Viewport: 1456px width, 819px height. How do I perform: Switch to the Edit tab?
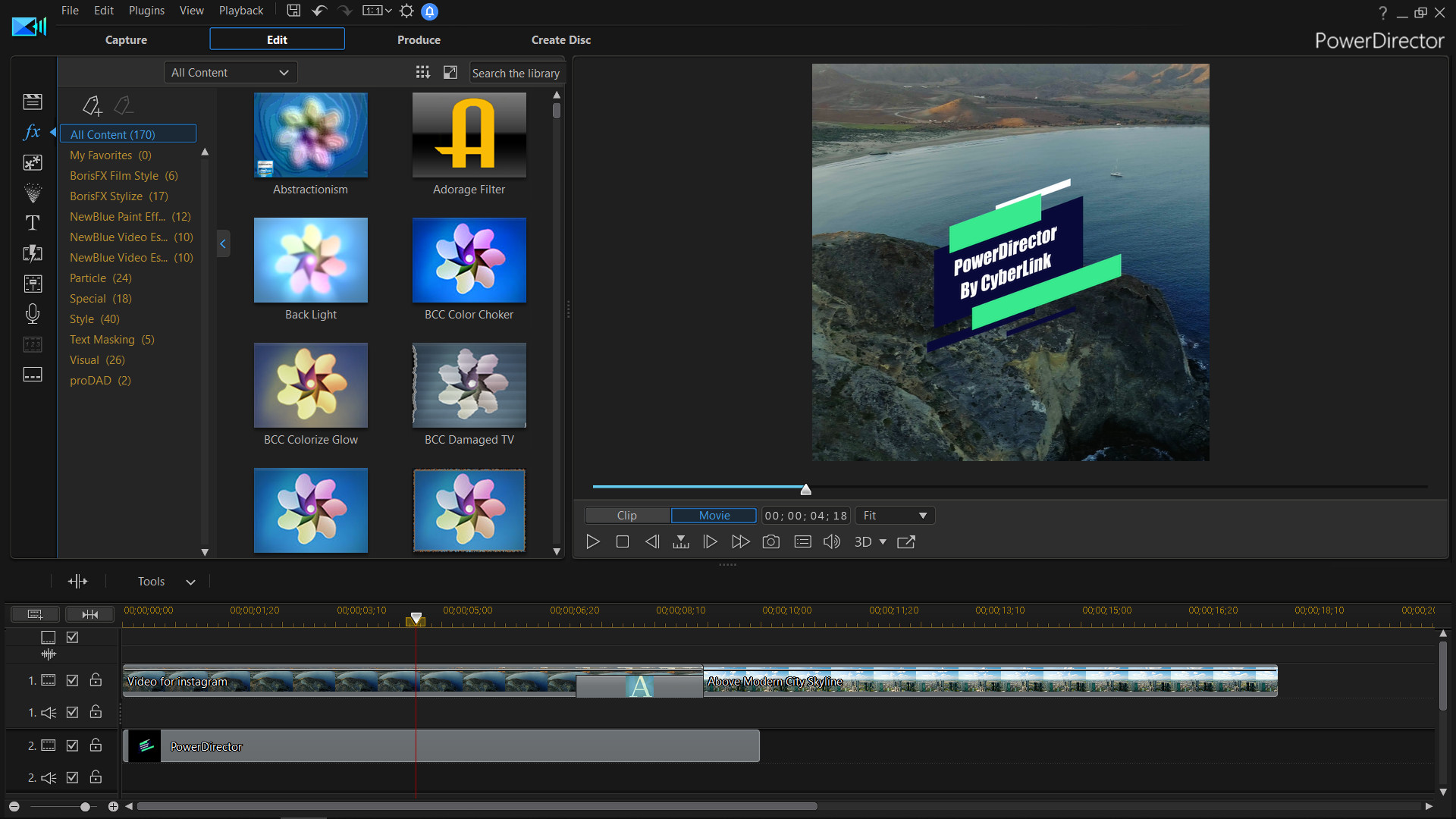click(x=277, y=39)
